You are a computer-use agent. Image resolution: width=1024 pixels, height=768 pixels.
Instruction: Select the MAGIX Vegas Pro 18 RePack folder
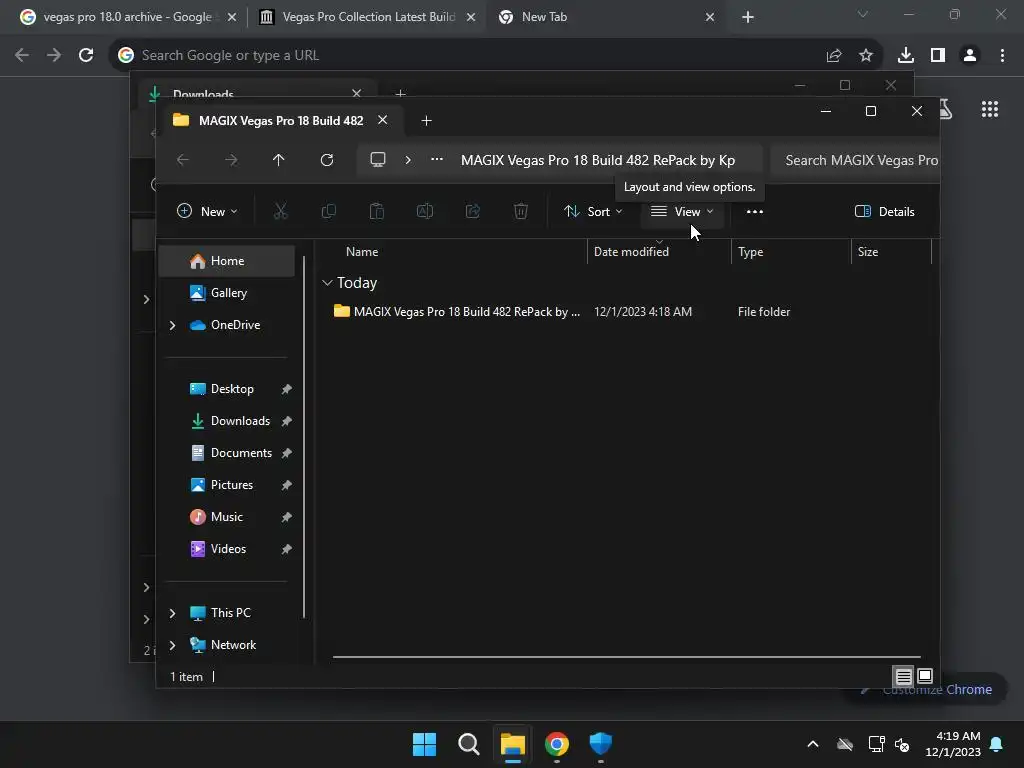click(x=456, y=312)
